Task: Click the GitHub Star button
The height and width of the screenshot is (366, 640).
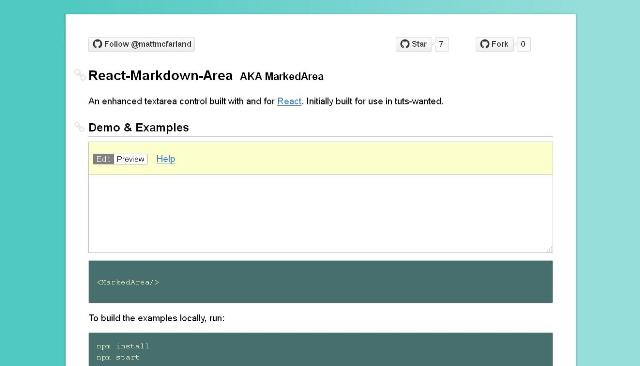Action: point(414,44)
